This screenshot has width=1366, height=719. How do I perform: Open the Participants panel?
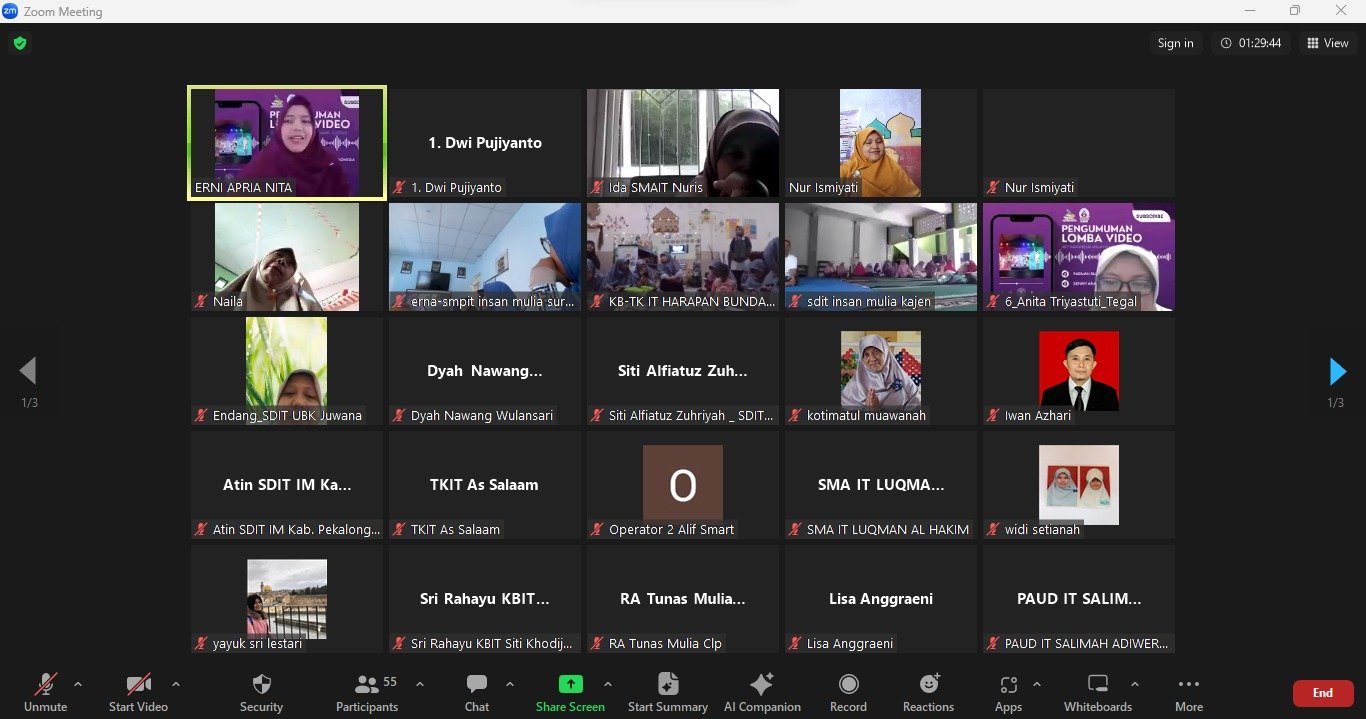[x=367, y=685]
